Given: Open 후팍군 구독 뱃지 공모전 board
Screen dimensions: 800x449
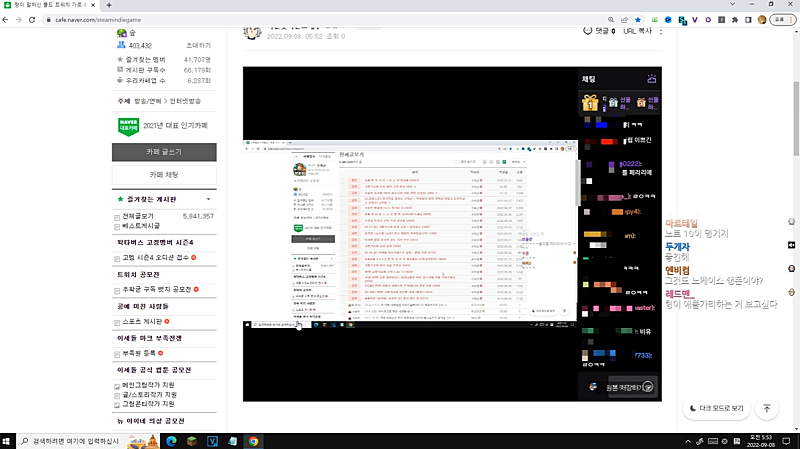Looking at the screenshot, I should coord(157,289).
